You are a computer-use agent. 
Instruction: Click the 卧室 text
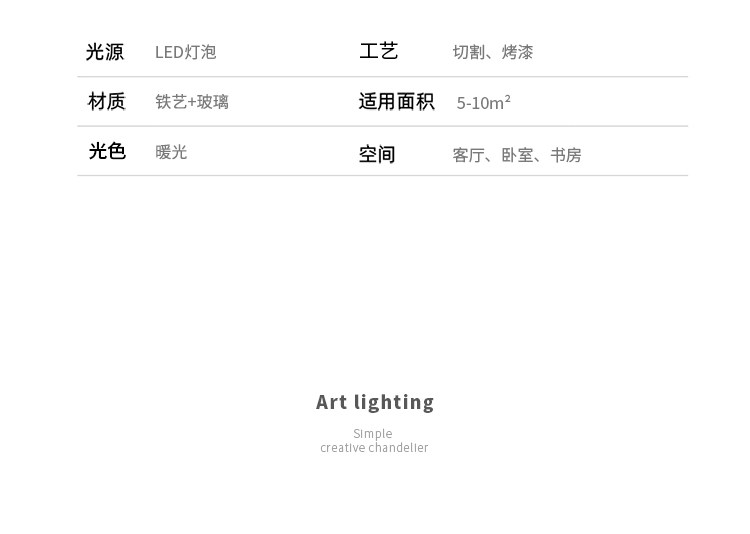coord(517,155)
